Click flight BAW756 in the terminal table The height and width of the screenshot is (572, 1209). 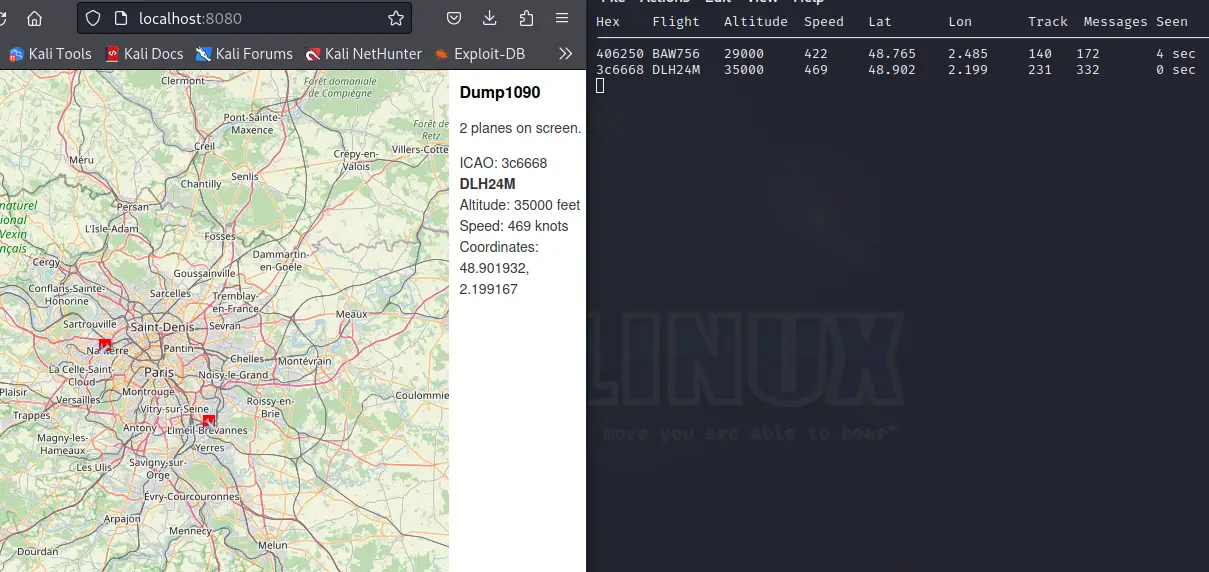coord(676,54)
